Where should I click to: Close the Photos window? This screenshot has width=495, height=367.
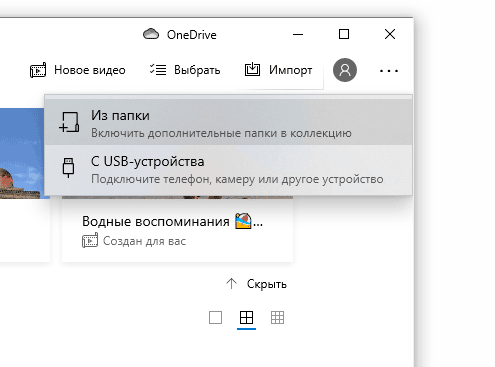click(x=390, y=34)
